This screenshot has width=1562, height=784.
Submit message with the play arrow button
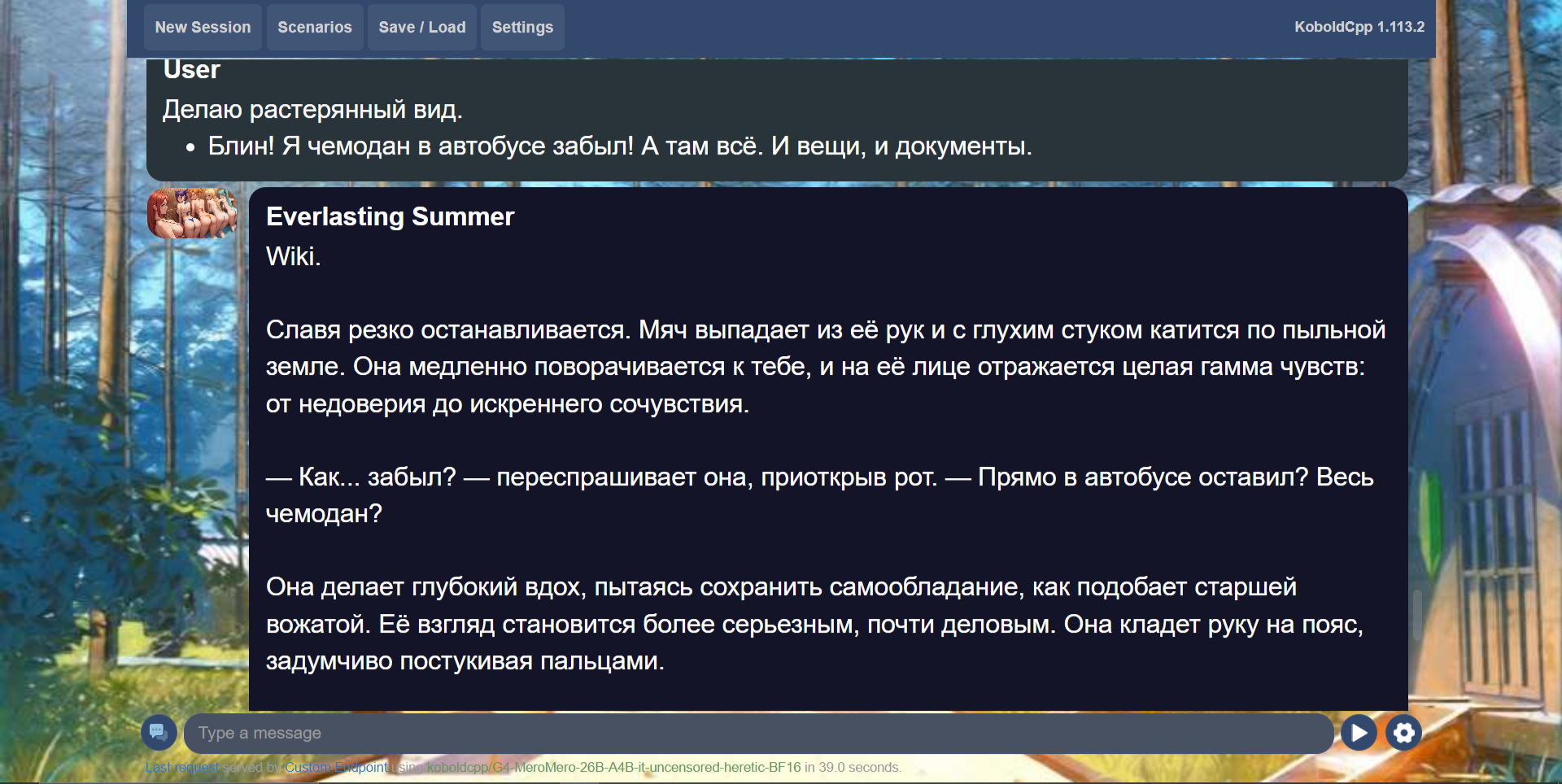[x=1359, y=733]
